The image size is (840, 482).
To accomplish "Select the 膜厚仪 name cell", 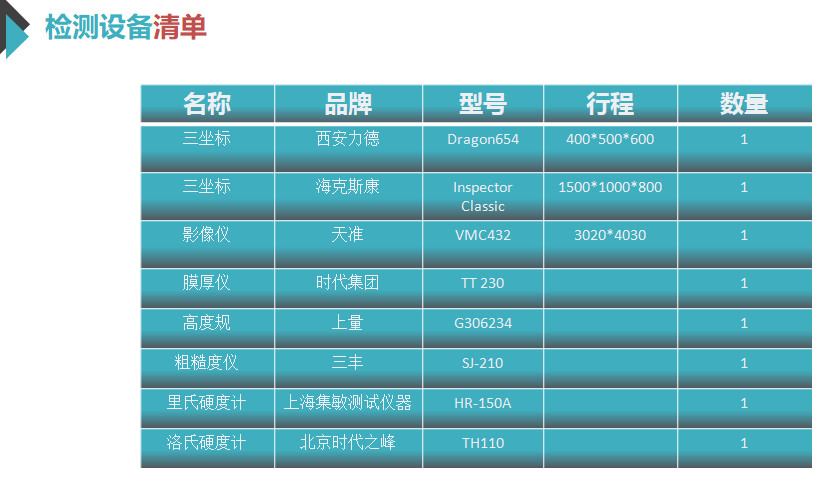I will pyautogui.click(x=207, y=283).
